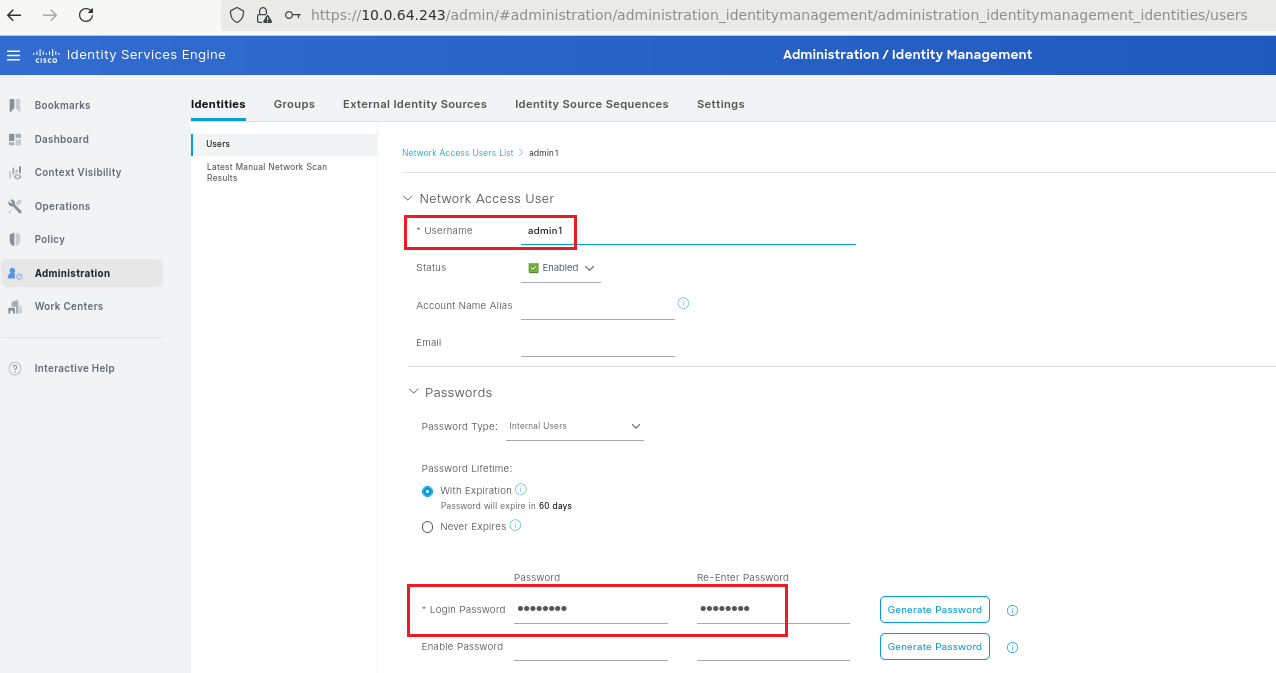Open the hamburger navigation menu
1276x673 pixels.
14,55
